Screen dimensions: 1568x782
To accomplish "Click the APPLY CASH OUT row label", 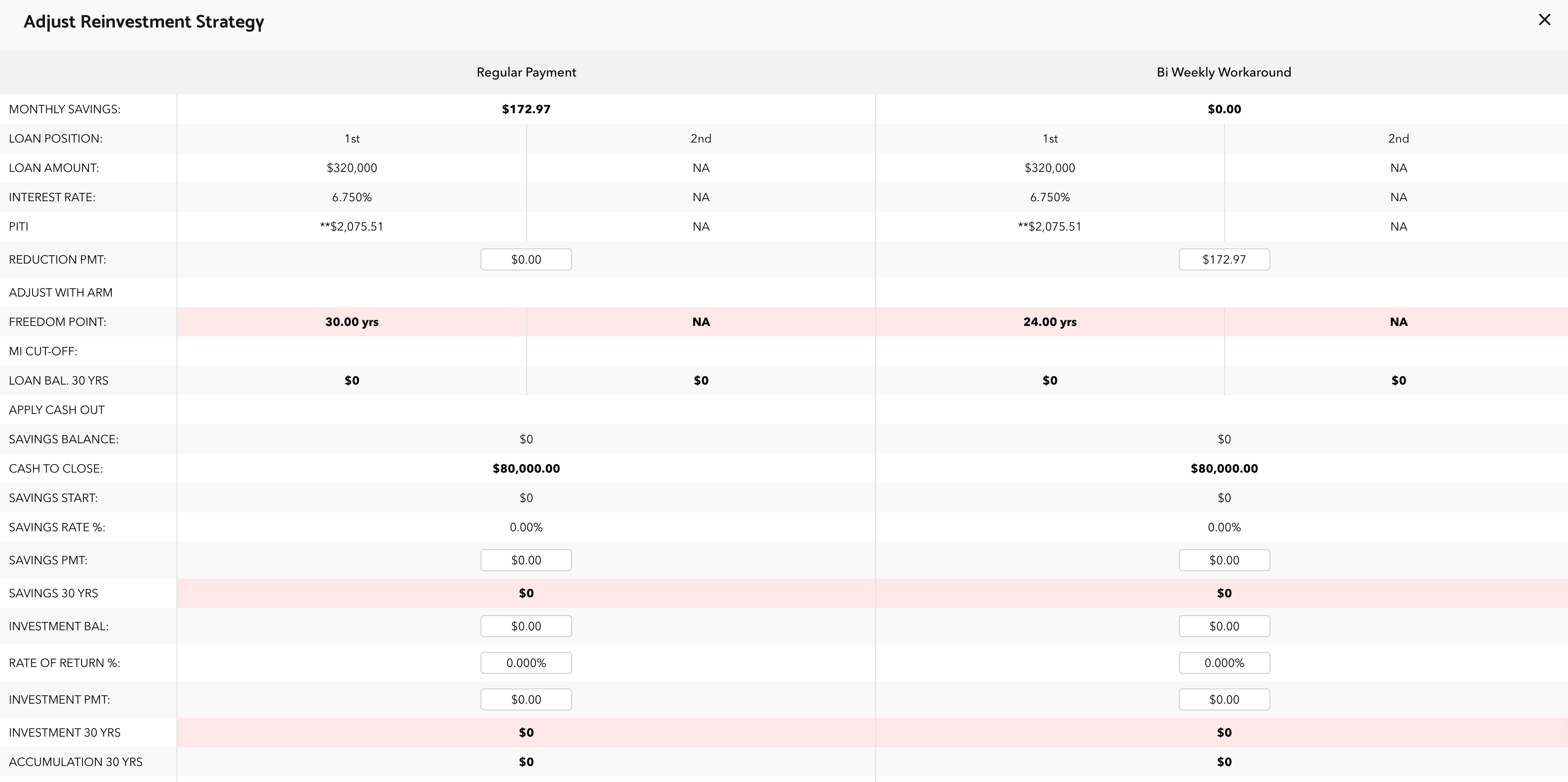I will [x=56, y=410].
